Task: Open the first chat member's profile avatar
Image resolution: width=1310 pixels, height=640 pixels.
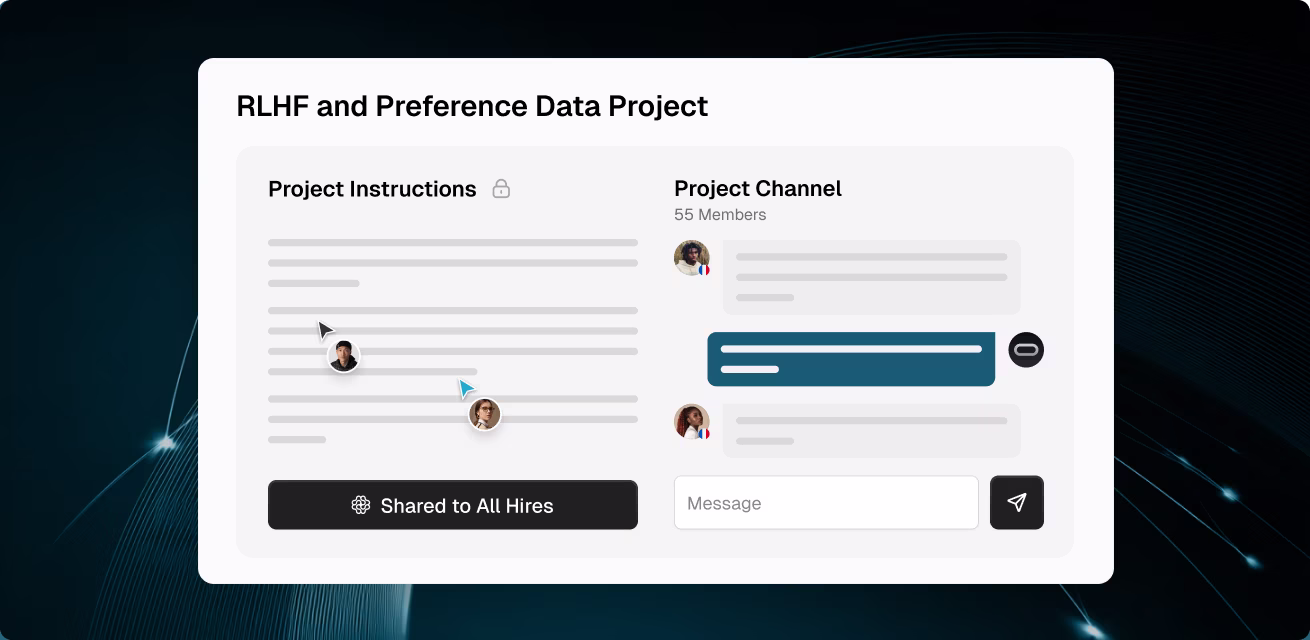Action: [x=691, y=258]
